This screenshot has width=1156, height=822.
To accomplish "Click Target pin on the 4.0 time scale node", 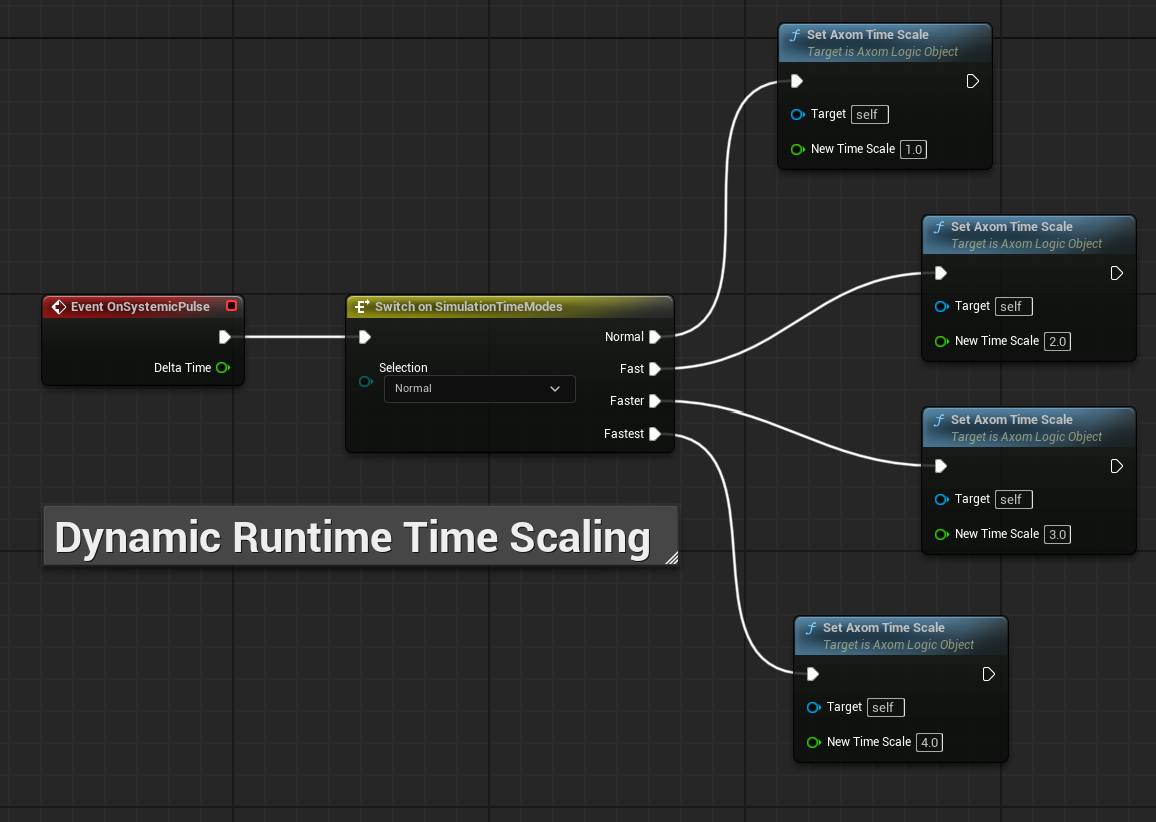I will pyautogui.click(x=814, y=707).
